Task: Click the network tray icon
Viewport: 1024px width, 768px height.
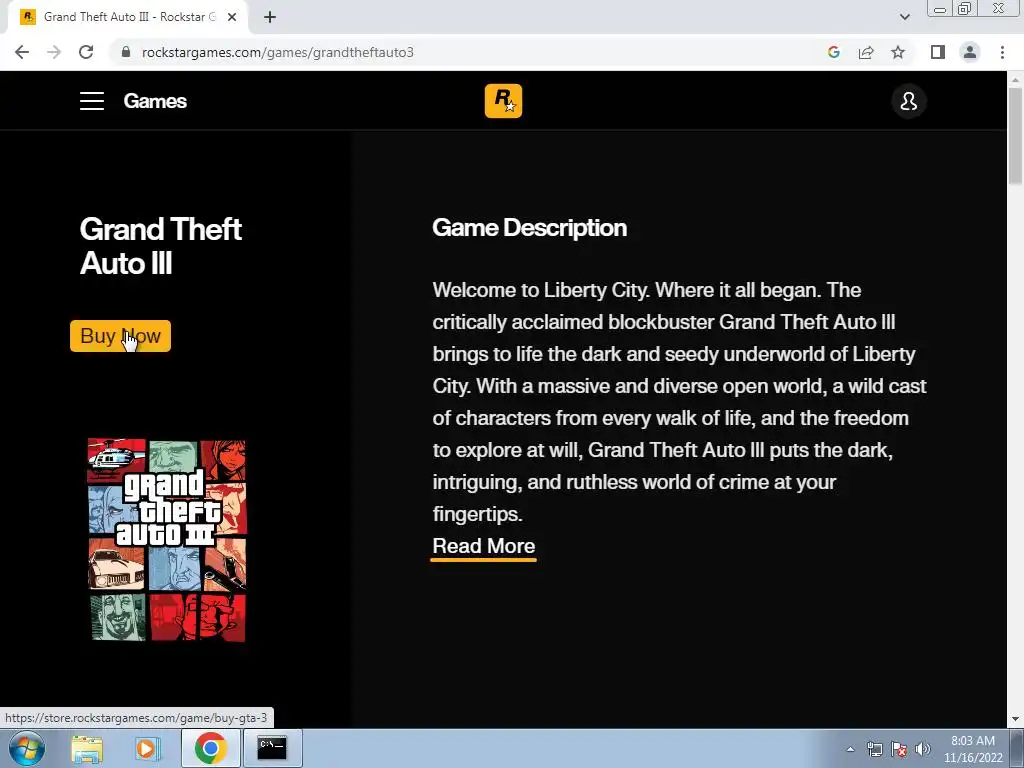Action: [x=874, y=749]
